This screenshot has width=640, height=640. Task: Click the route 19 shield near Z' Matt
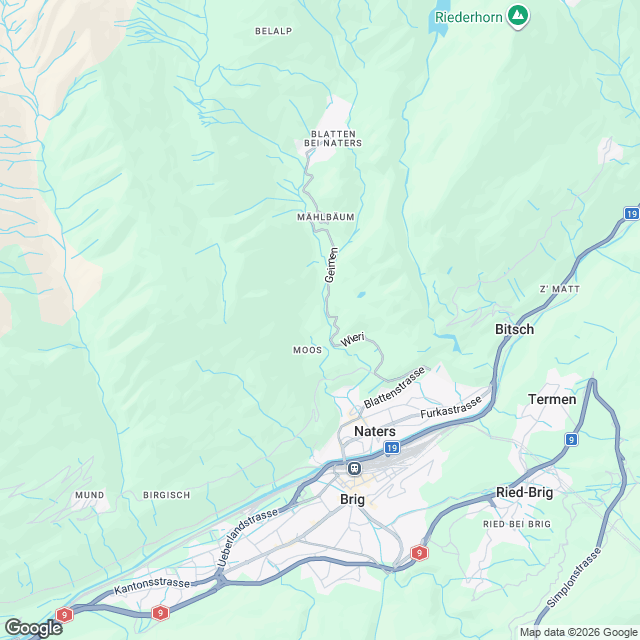coord(632,213)
